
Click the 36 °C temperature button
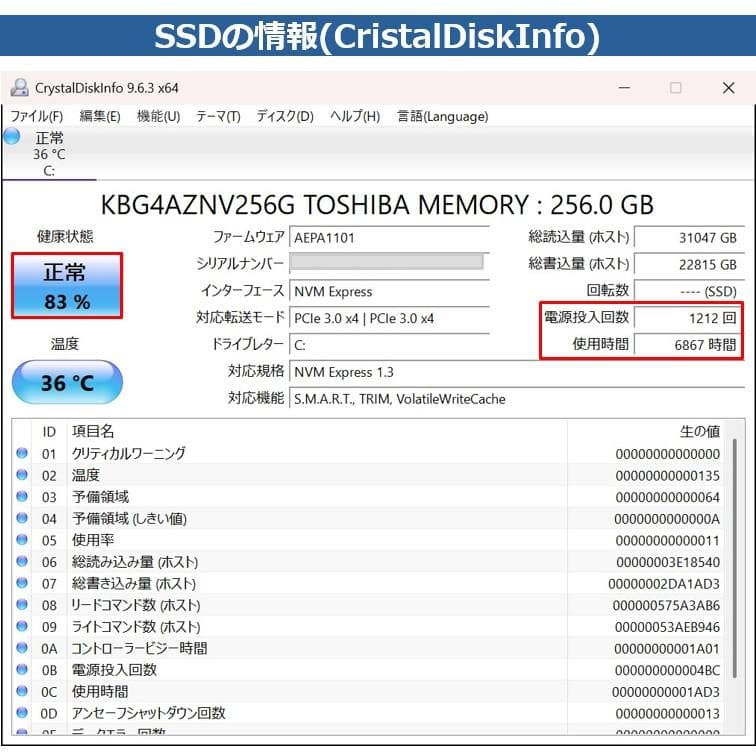(x=67, y=382)
